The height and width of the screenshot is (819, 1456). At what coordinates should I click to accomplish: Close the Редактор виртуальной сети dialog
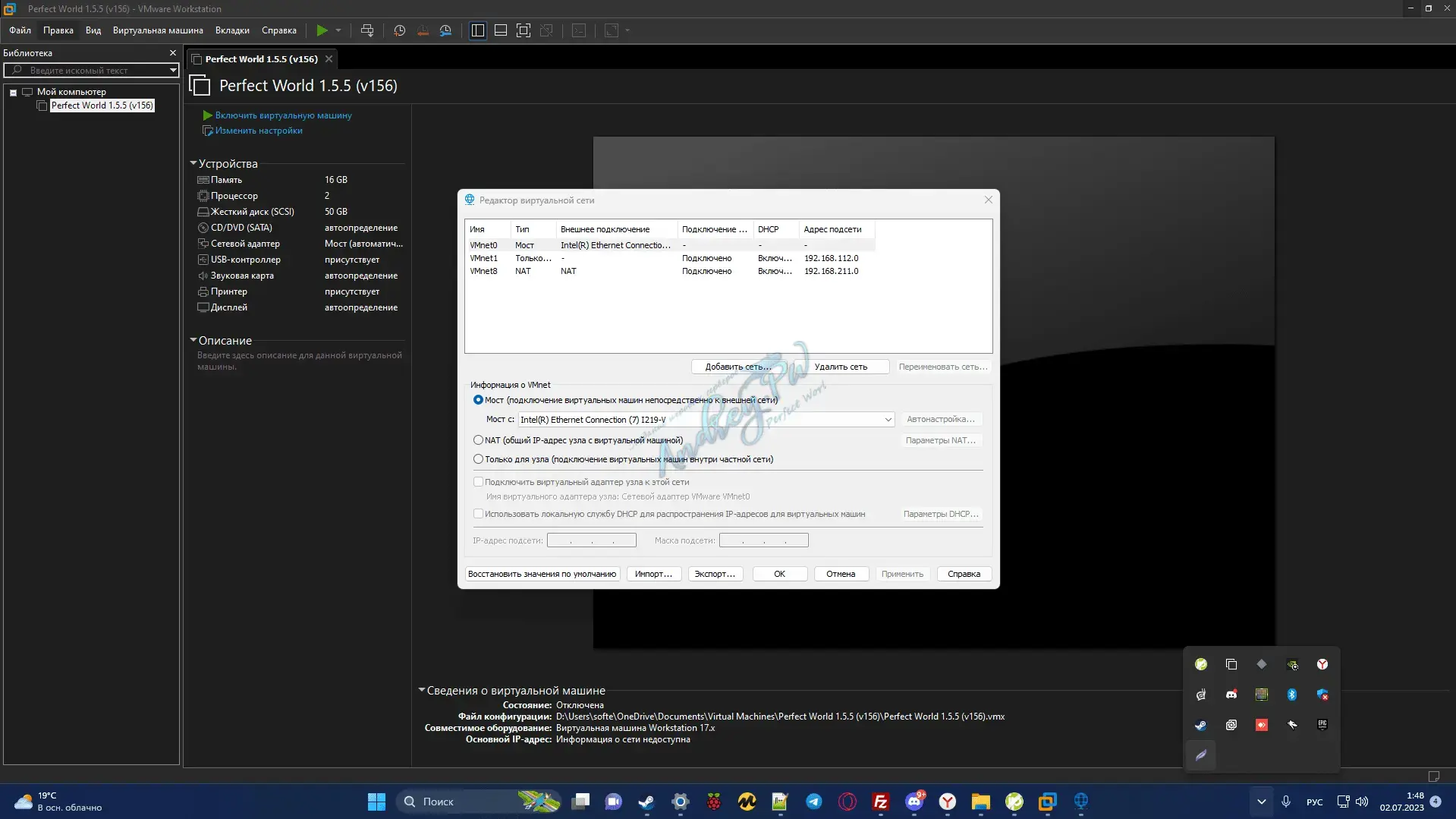988,200
